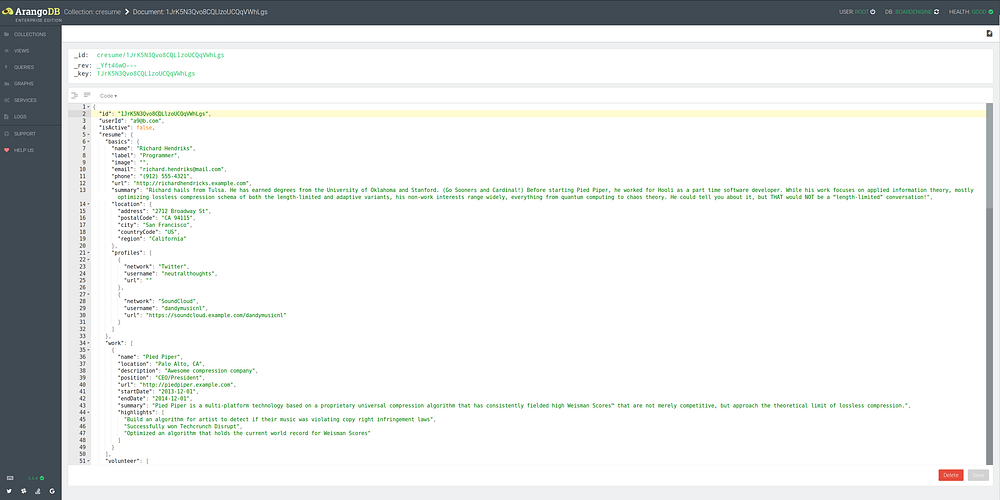Click the location value "Palo Alto, CA"
The width and height of the screenshot is (1000, 500).
(179, 364)
